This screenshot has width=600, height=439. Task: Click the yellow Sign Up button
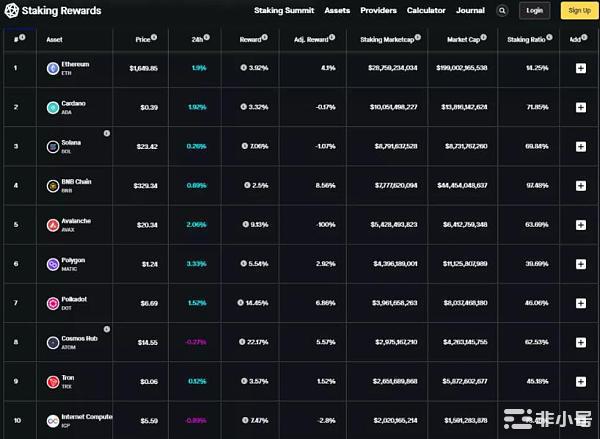click(x=579, y=11)
